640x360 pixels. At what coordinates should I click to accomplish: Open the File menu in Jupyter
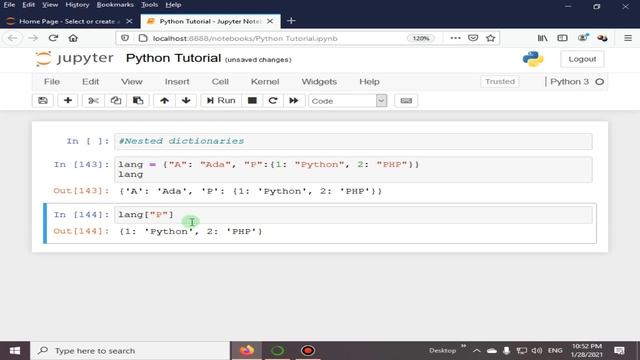click(52, 82)
